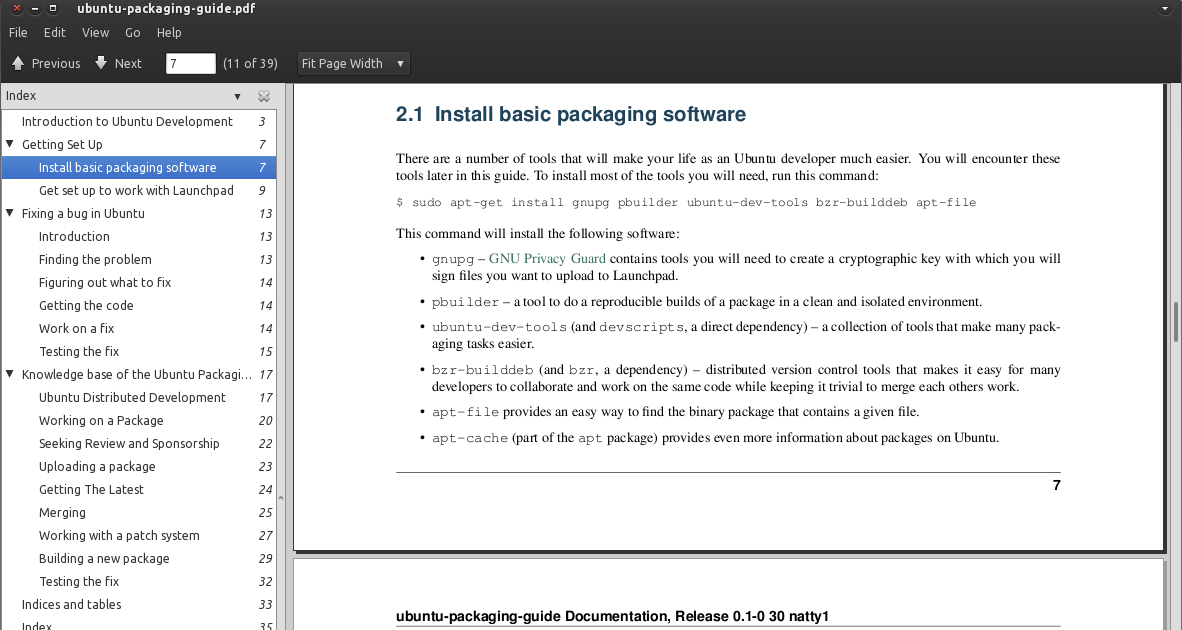
Task: Open the File menu
Action: tap(18, 32)
